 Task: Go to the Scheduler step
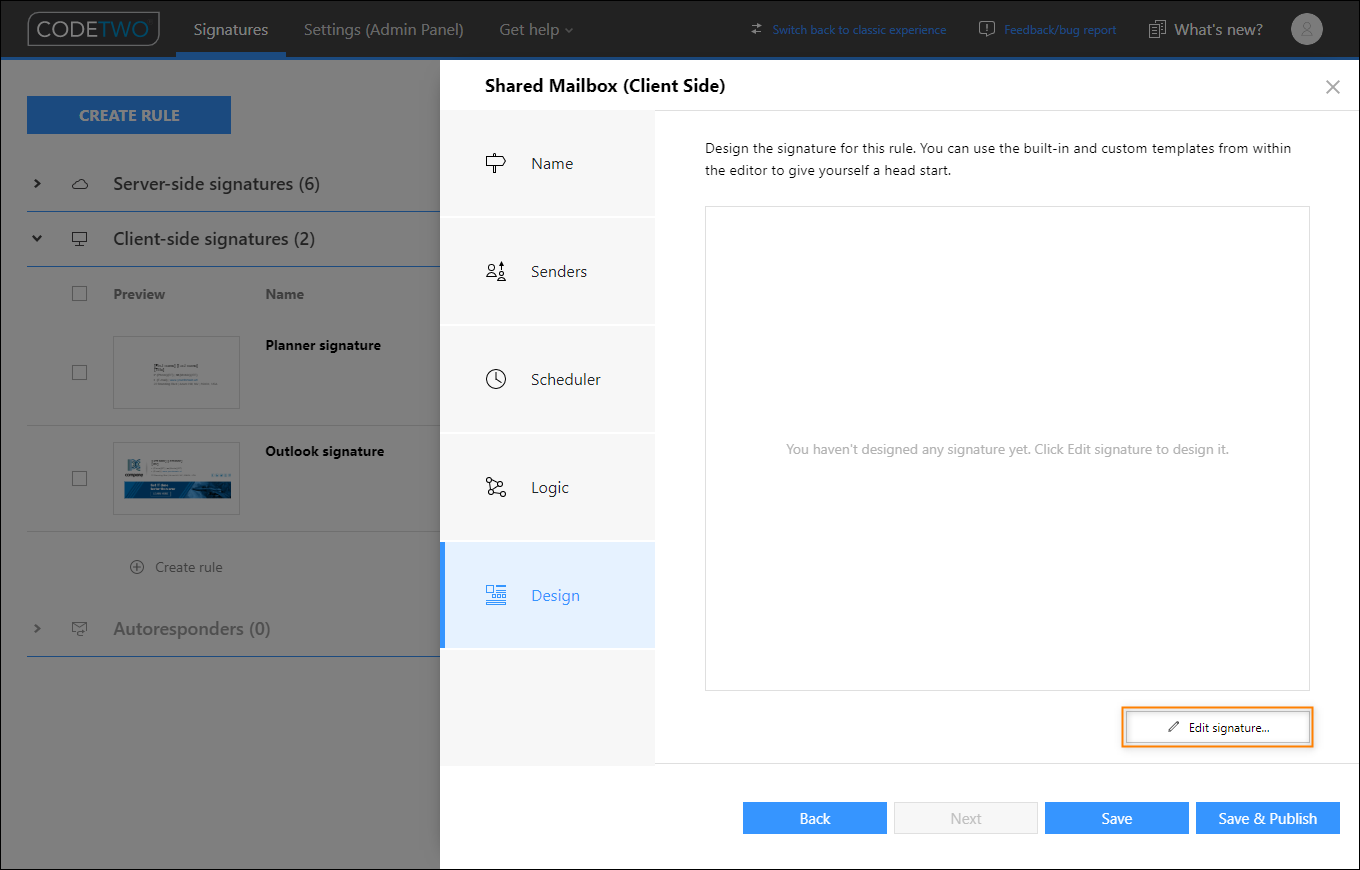pyautogui.click(x=547, y=379)
